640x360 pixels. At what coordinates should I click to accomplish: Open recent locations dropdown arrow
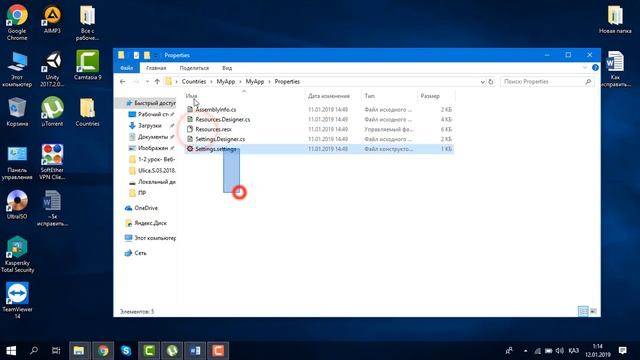(x=147, y=82)
